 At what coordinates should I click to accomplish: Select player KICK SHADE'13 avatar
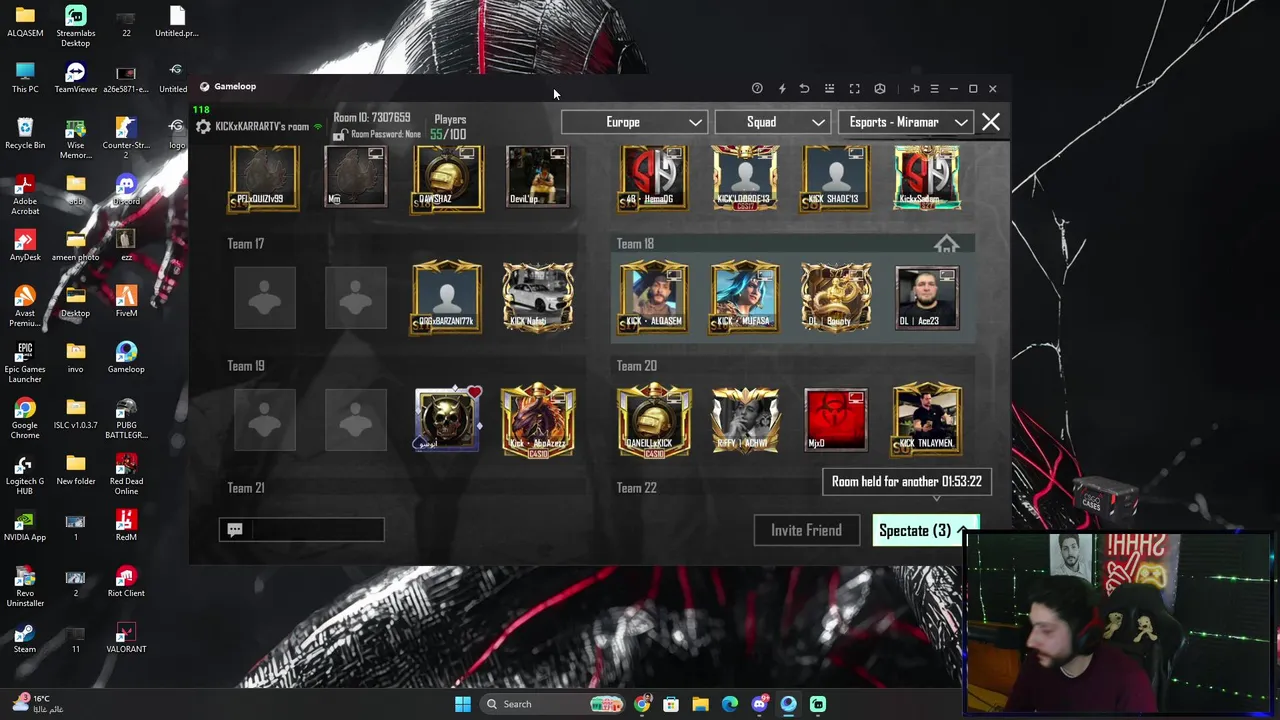click(836, 177)
